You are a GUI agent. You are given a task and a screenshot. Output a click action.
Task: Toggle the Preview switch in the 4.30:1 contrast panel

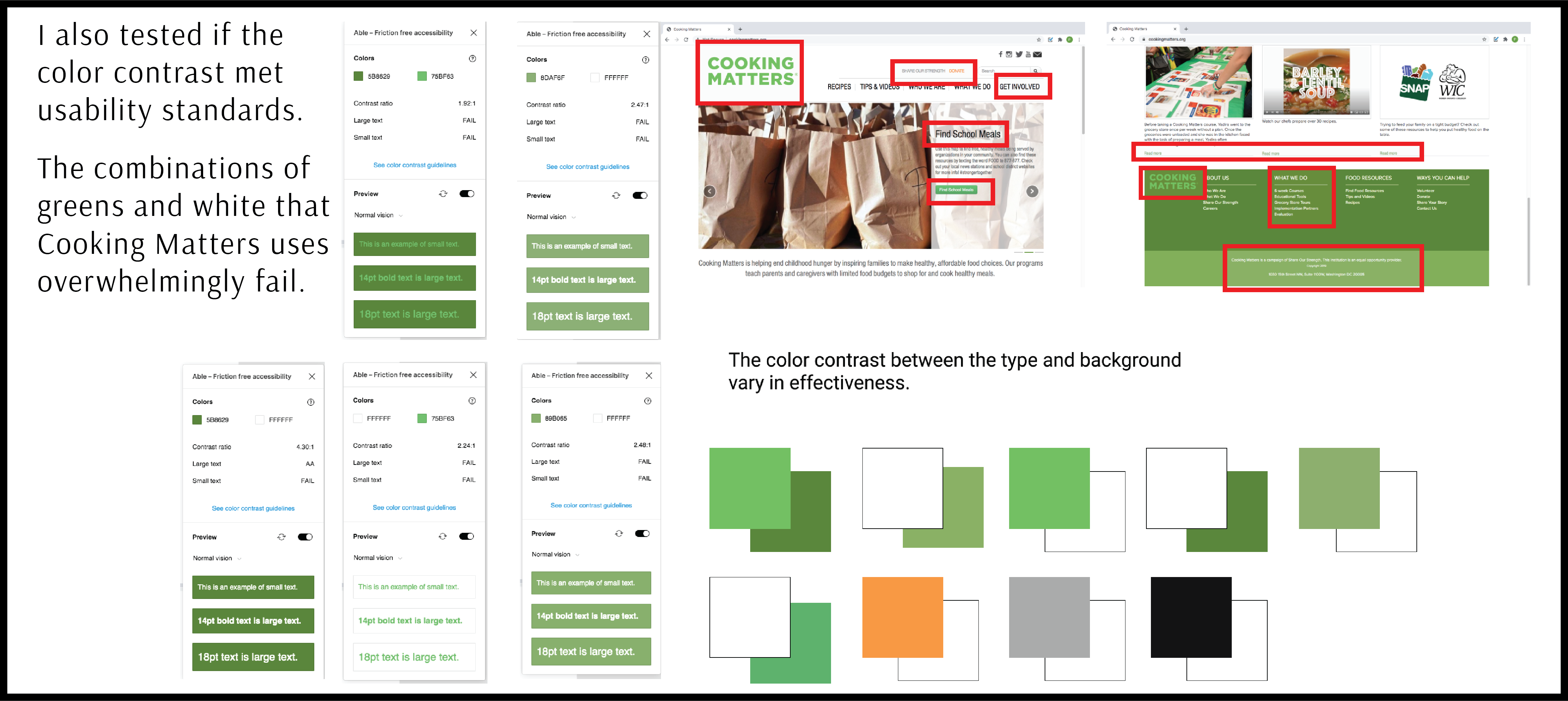point(306,537)
